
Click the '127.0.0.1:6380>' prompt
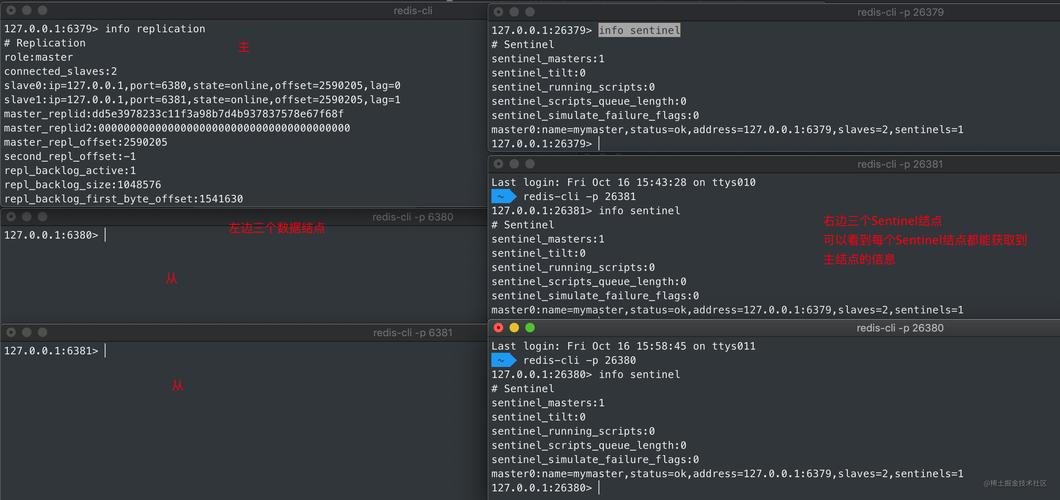pyautogui.click(x=51, y=235)
